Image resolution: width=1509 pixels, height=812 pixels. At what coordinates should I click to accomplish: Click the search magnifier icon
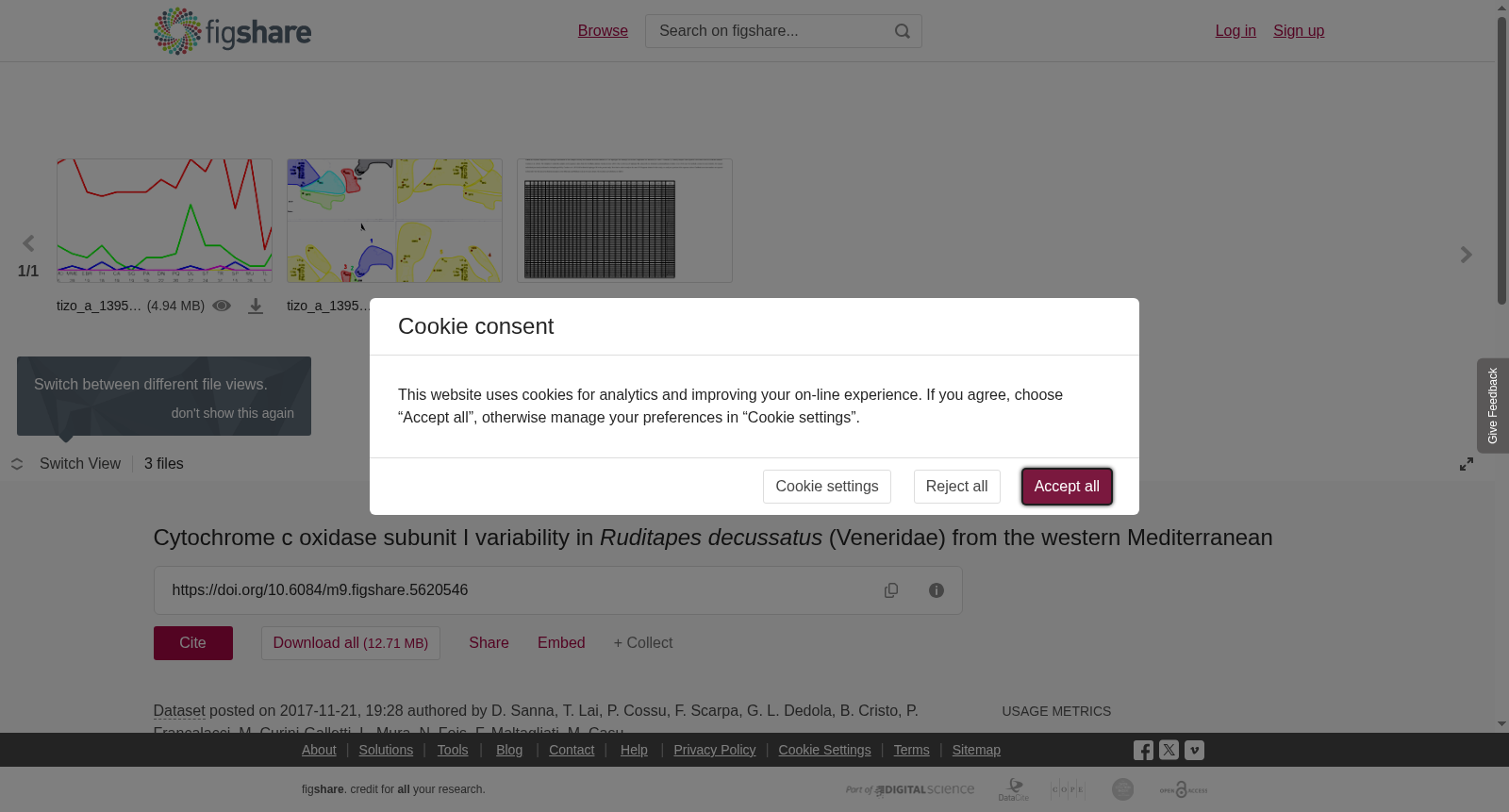point(903,31)
